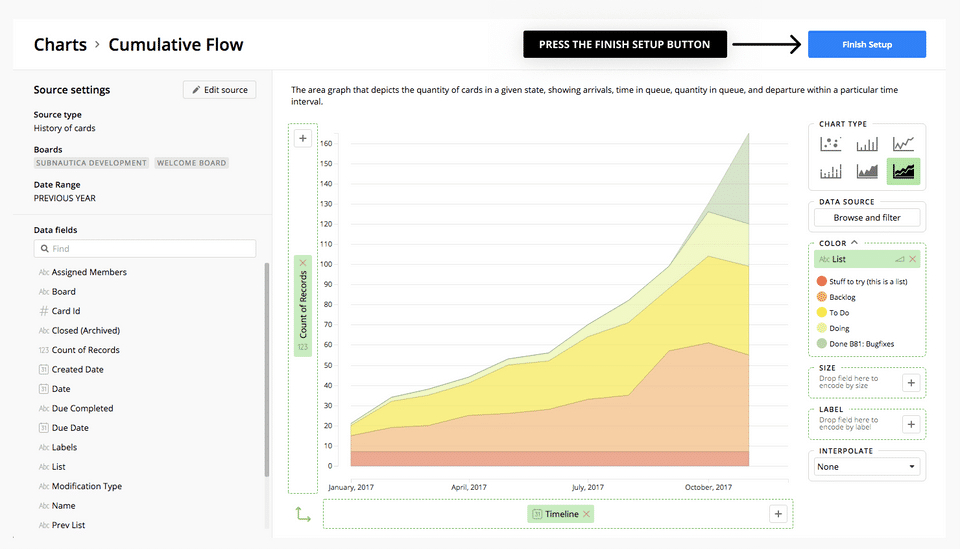The image size is (960, 549).
Task: Click the hash icon beside Card Id
Action: (43, 311)
